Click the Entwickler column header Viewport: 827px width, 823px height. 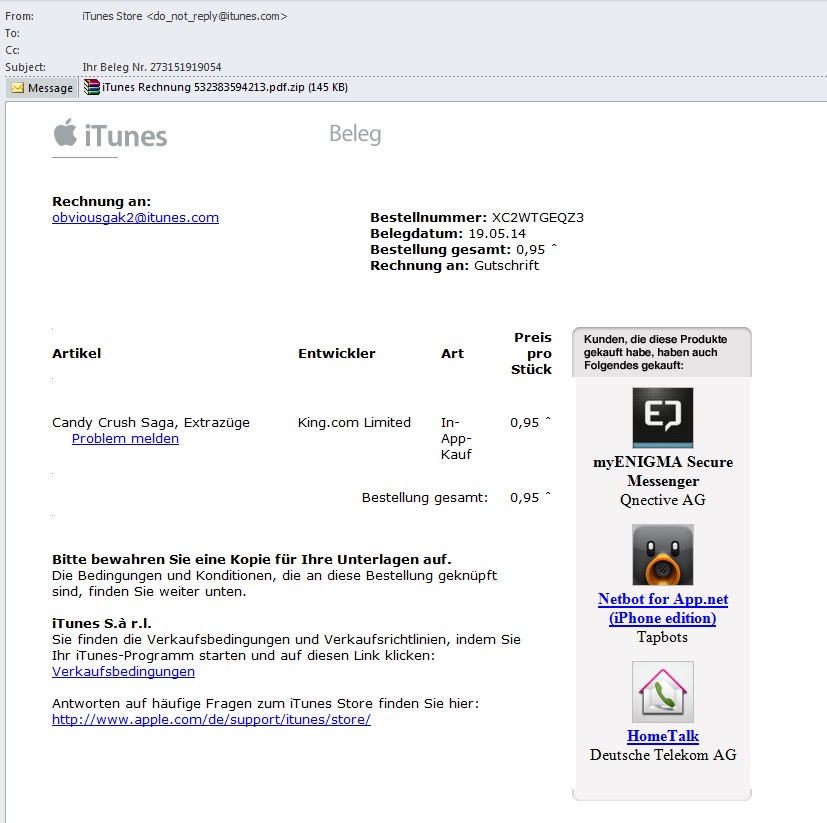(336, 353)
